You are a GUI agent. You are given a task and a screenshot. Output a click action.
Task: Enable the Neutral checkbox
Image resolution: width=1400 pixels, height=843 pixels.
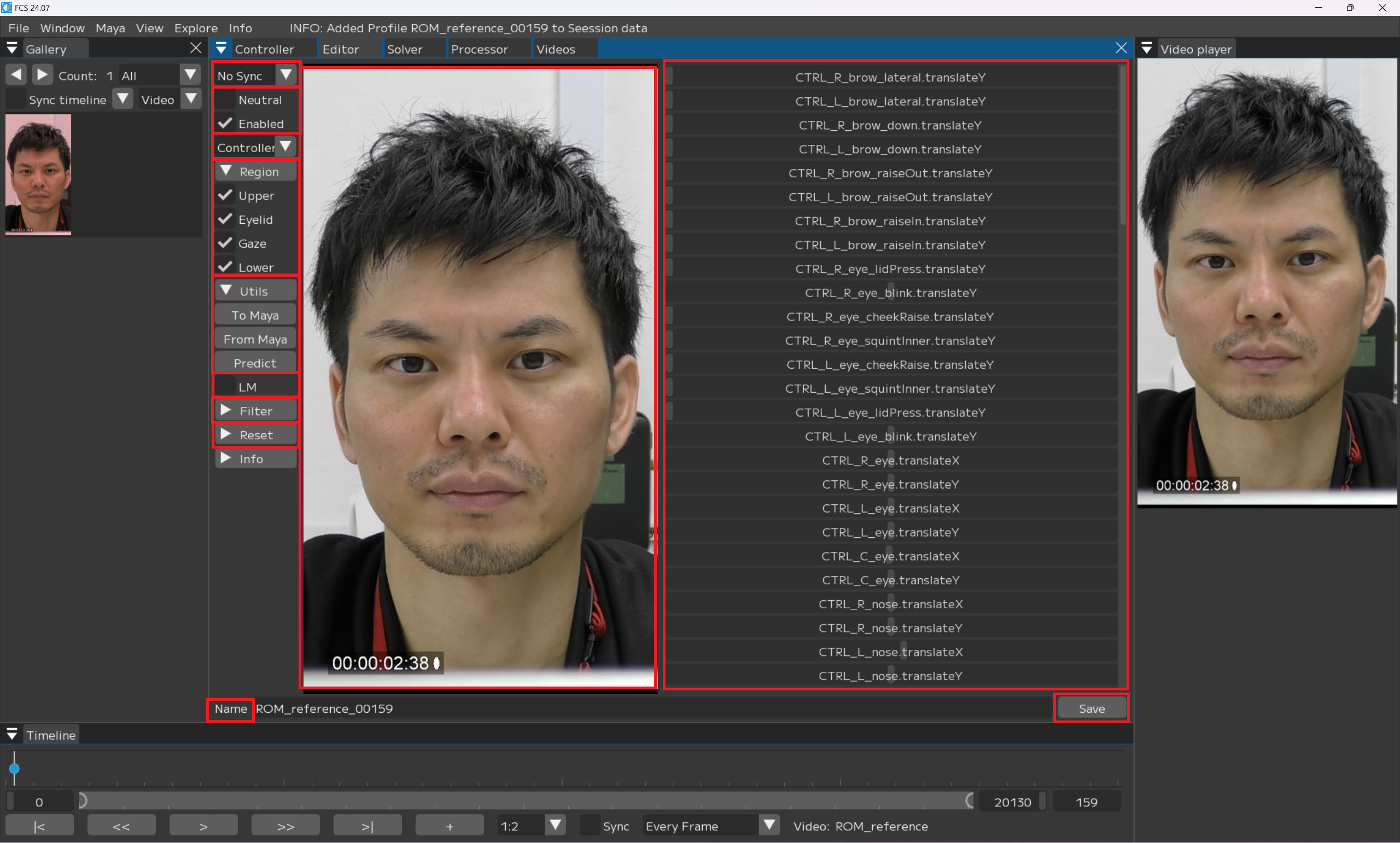click(x=226, y=100)
